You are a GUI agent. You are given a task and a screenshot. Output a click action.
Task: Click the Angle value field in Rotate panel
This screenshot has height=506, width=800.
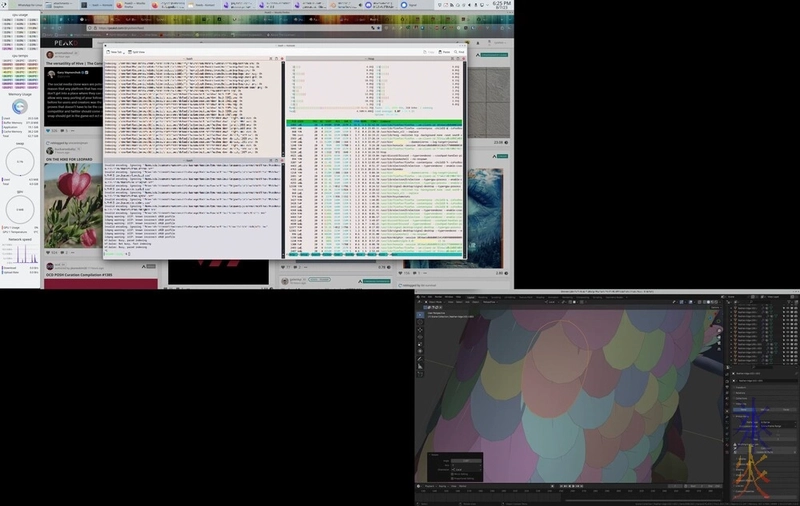[x=467, y=459]
